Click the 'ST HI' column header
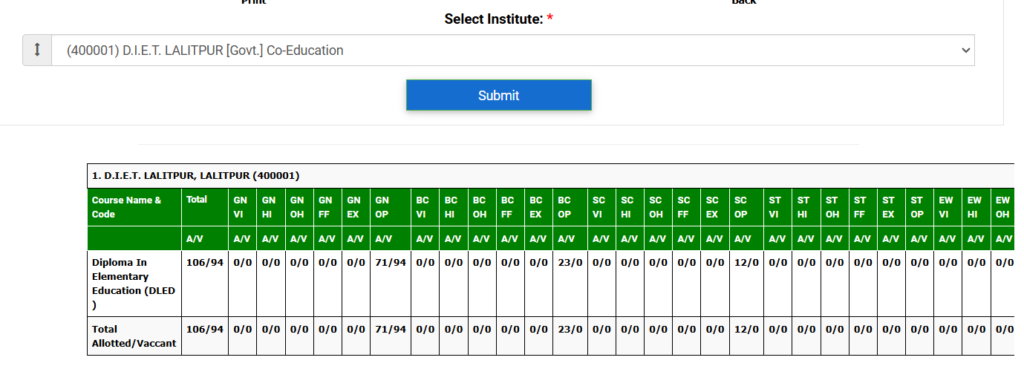Image resolution: width=1024 pixels, height=389 pixels. pos(806,207)
